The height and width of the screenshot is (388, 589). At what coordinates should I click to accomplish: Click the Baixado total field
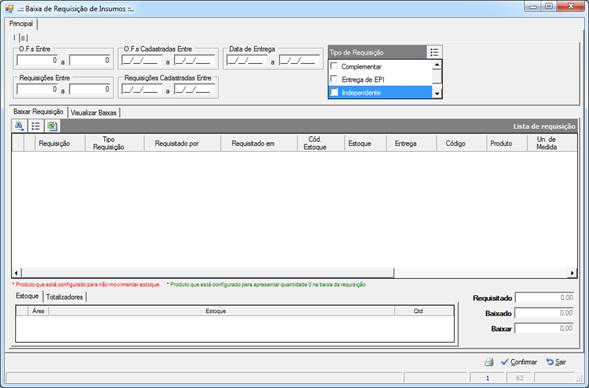click(545, 313)
